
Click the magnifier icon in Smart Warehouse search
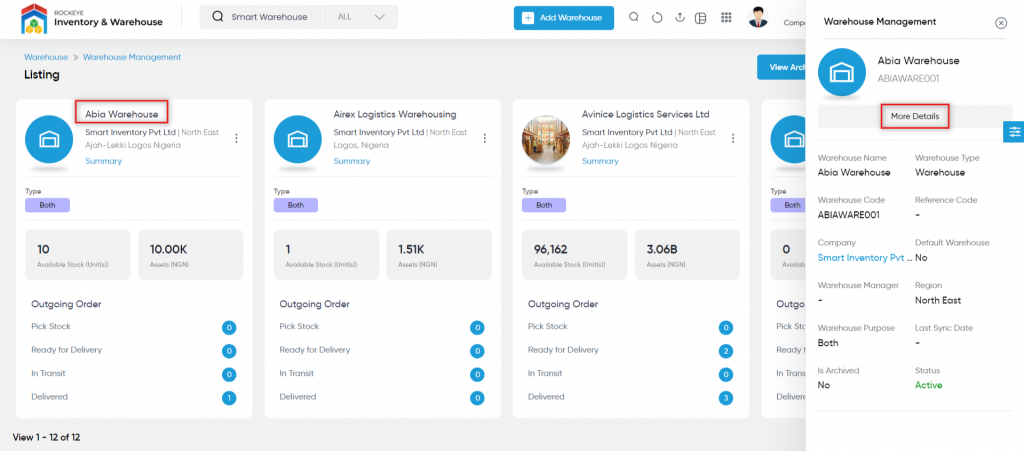(x=218, y=17)
